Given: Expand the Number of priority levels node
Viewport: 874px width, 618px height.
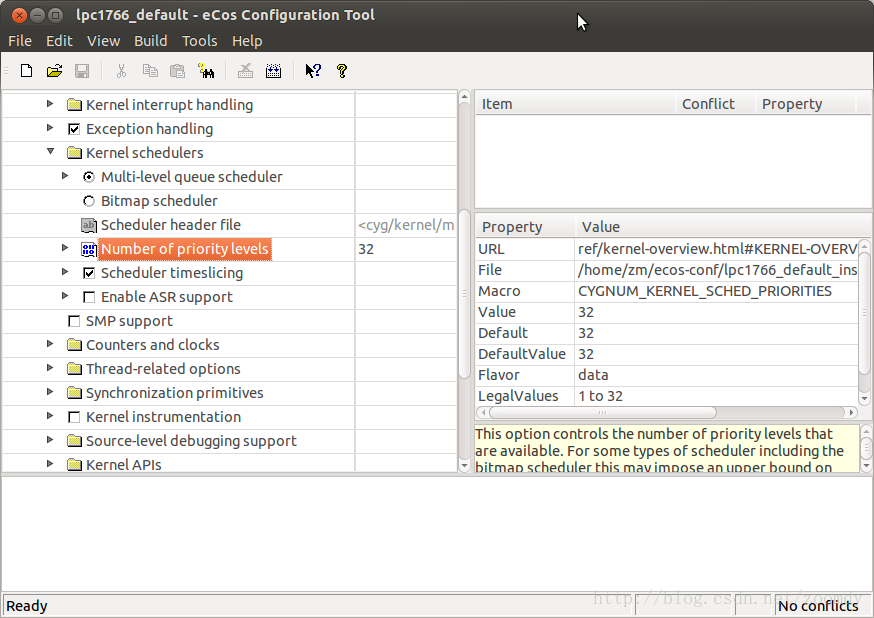Looking at the screenshot, I should tap(65, 247).
